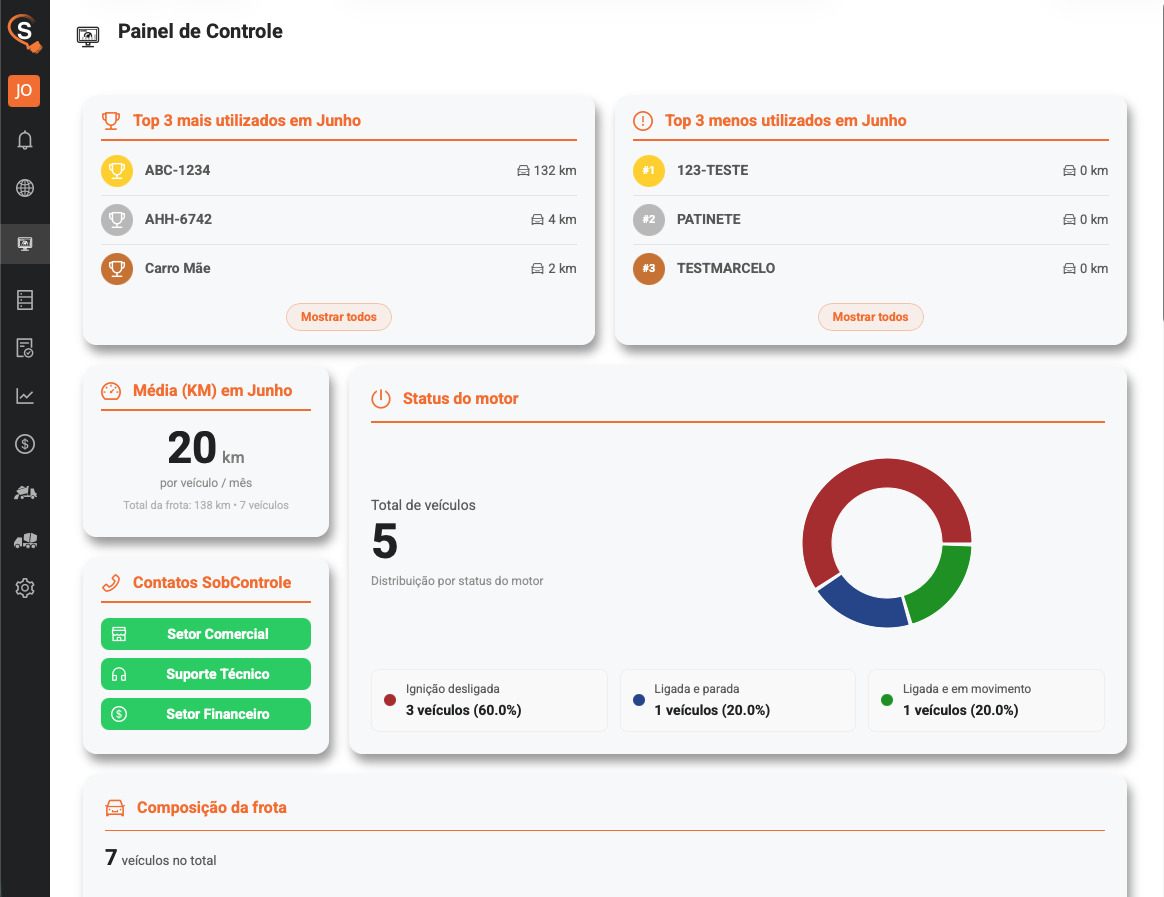Show all most-used vehicles with Mostrar todos
The image size is (1164, 897).
point(339,317)
